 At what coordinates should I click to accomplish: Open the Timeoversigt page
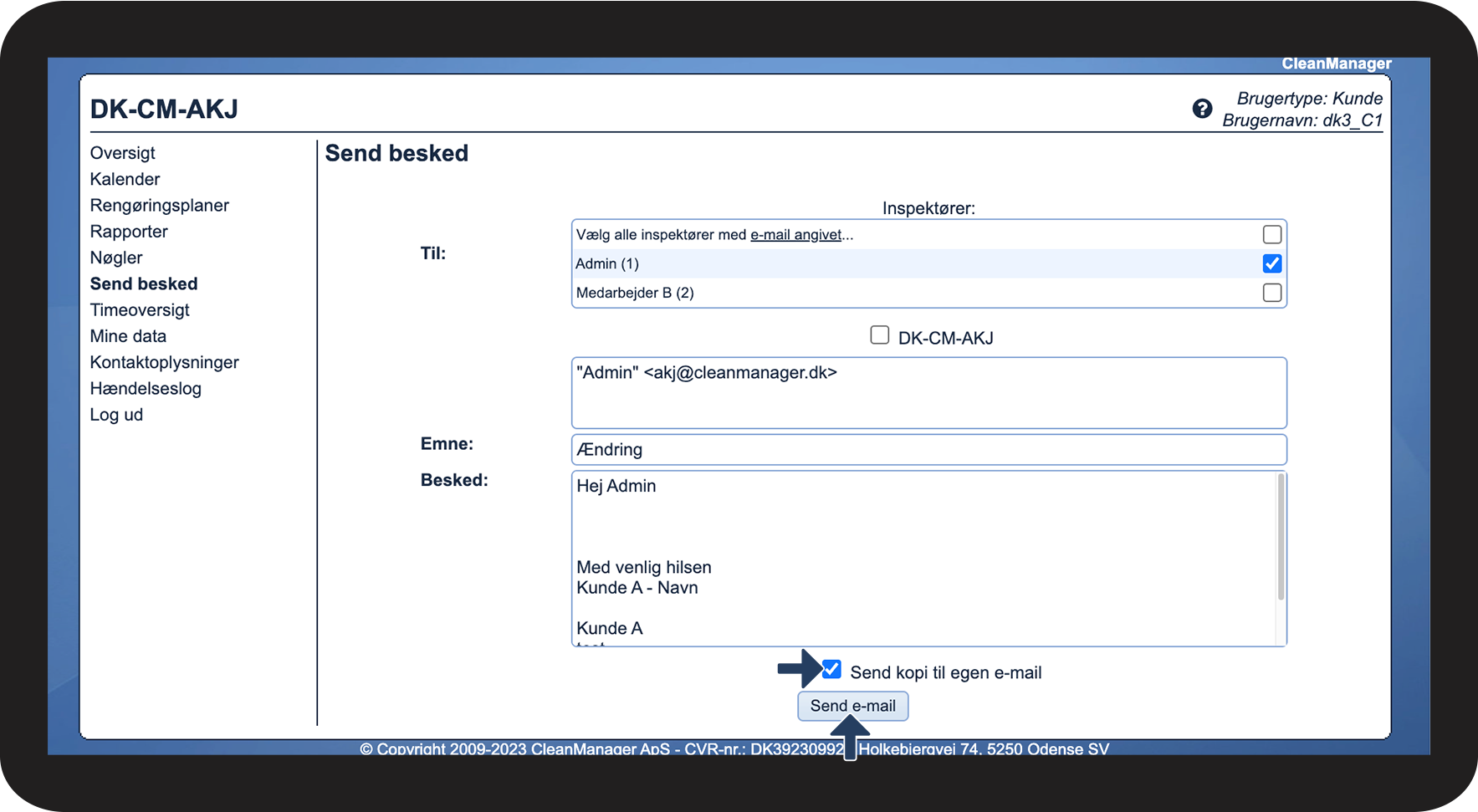[x=140, y=310]
